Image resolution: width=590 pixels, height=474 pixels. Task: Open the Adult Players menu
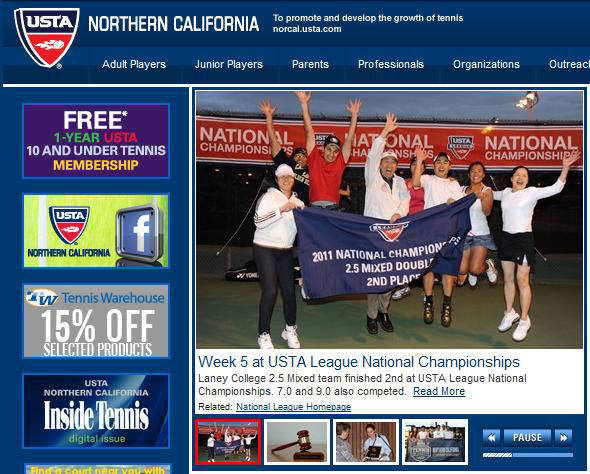[134, 64]
